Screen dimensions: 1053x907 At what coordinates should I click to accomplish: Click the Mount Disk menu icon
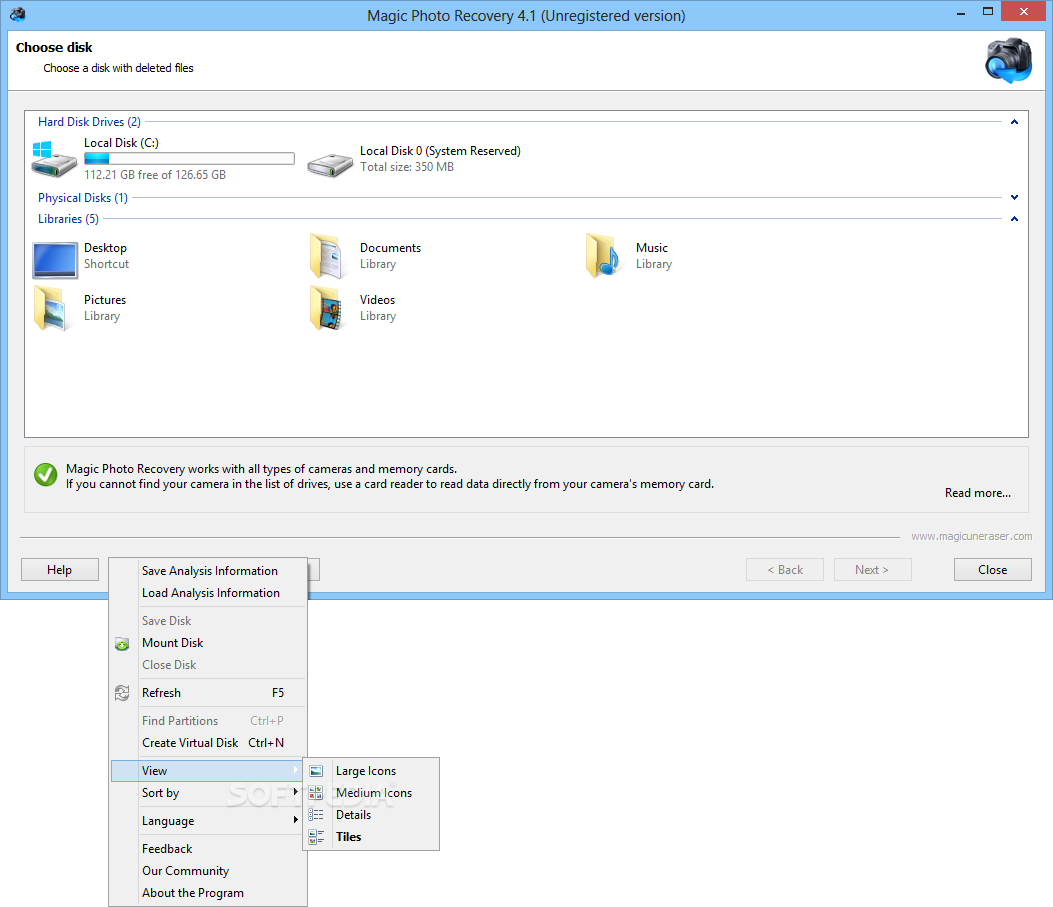click(122, 644)
